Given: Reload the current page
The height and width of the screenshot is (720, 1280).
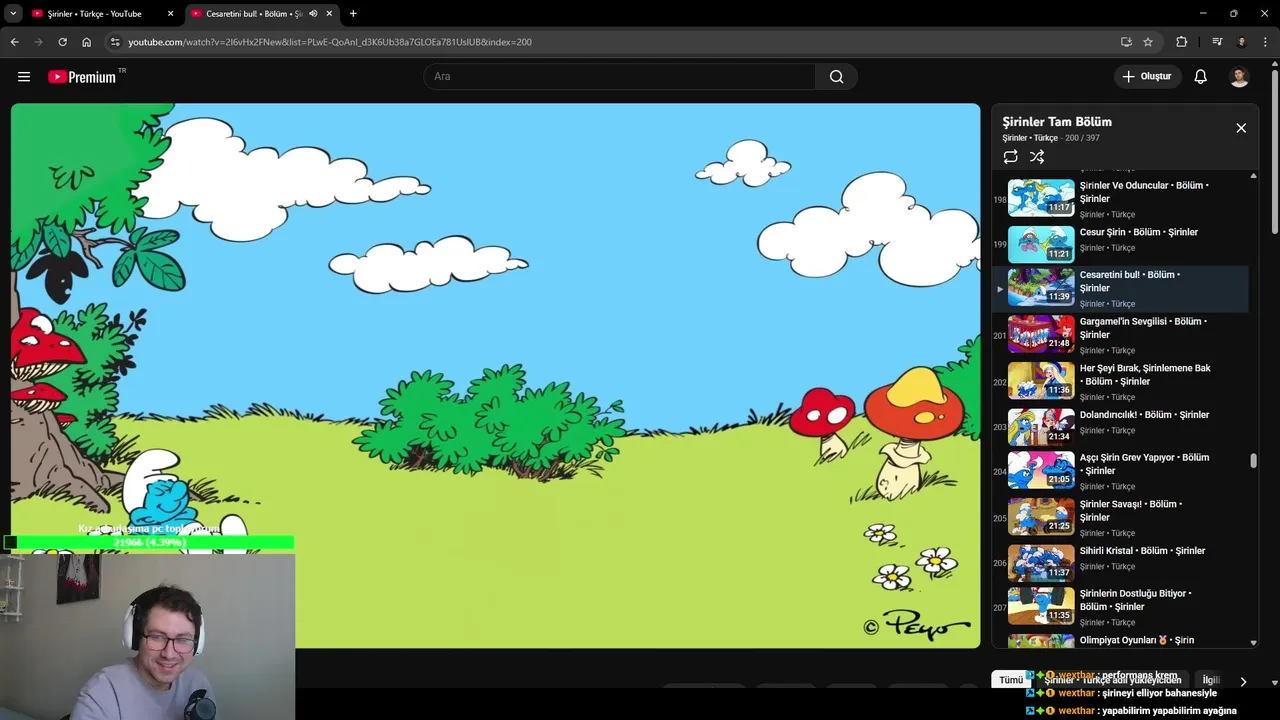Looking at the screenshot, I should click(62, 42).
